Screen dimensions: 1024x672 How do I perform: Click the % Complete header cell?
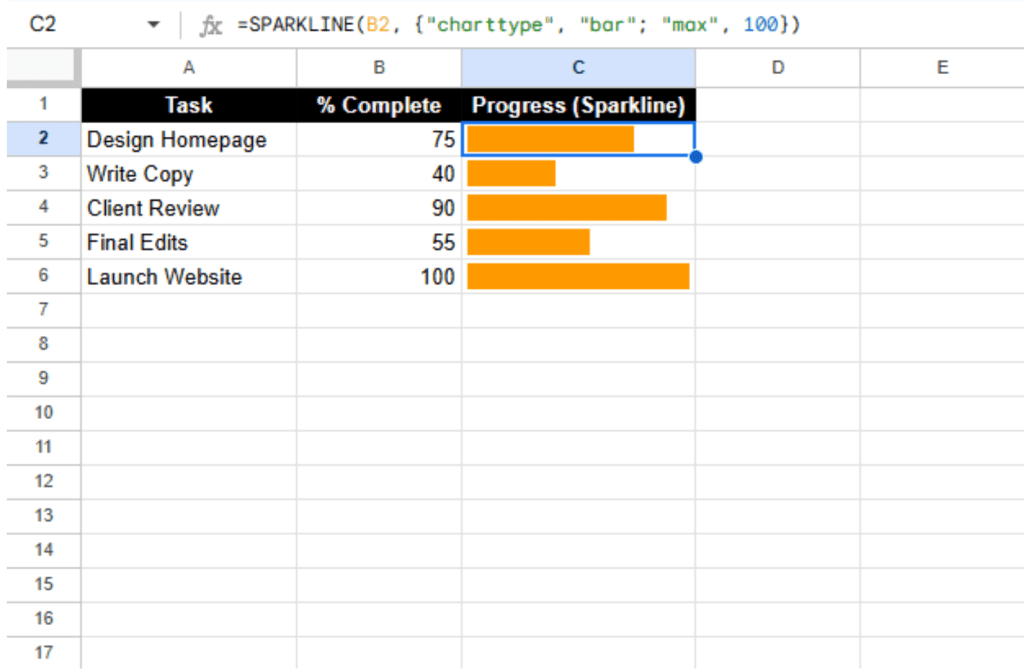[x=378, y=105]
